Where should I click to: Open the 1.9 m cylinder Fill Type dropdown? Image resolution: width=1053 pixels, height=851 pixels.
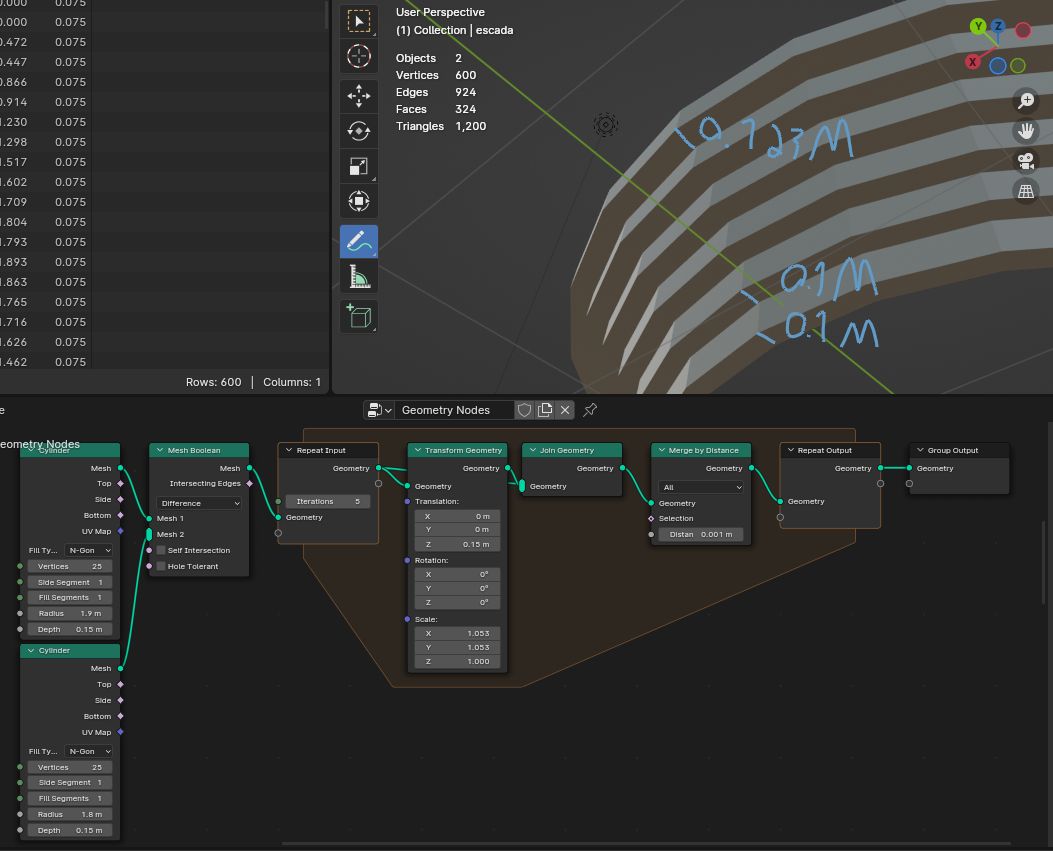(x=88, y=550)
